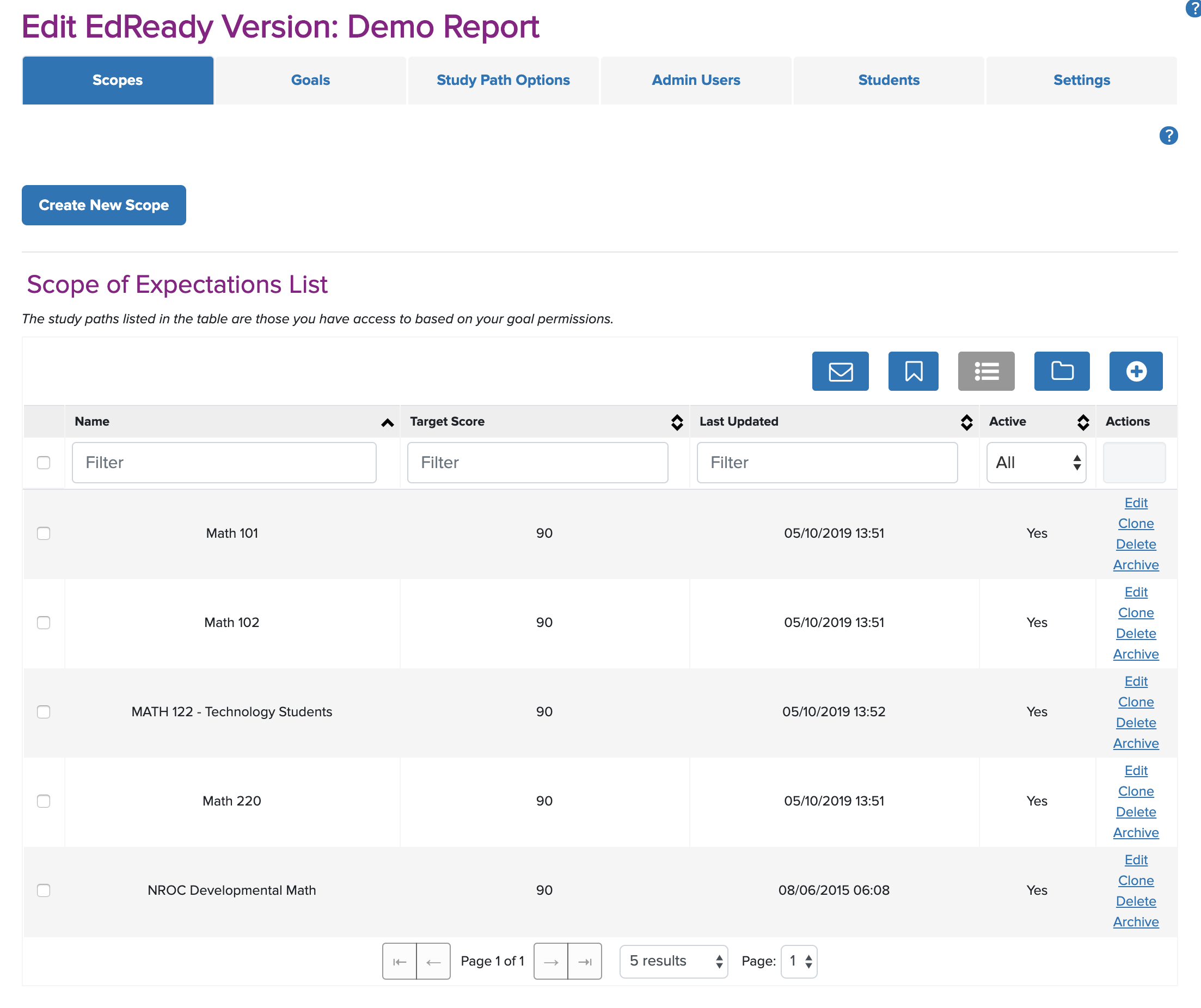1201x1008 pixels.
Task: Click the plus circle add icon button
Action: click(1136, 371)
